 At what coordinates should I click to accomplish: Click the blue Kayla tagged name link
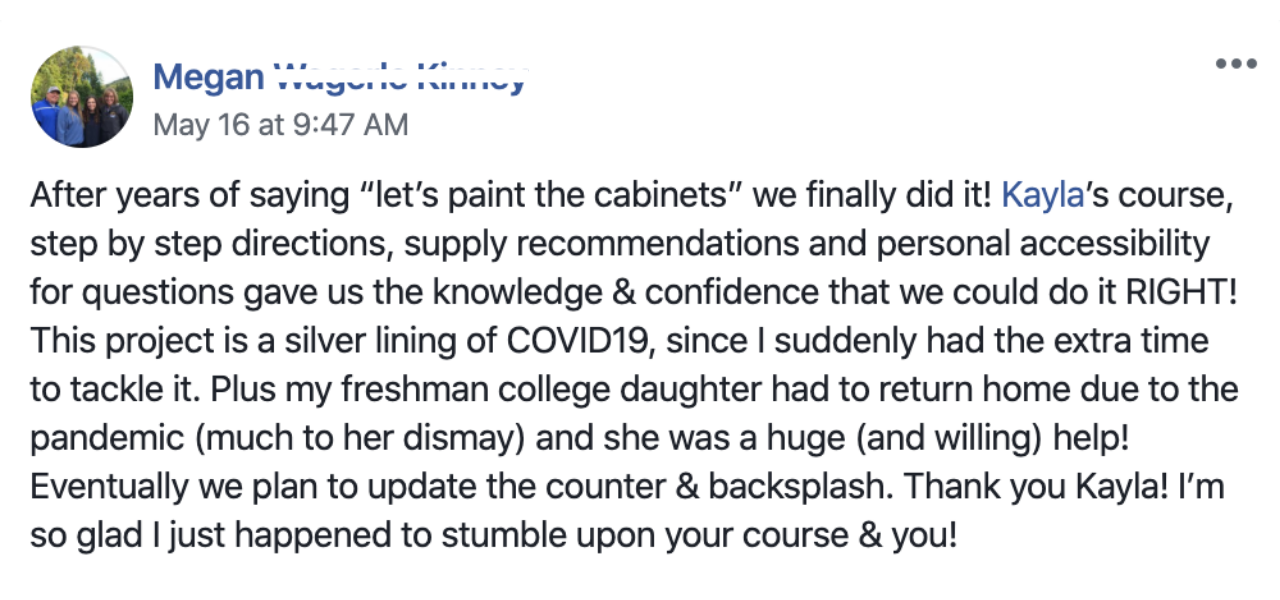coord(1042,194)
